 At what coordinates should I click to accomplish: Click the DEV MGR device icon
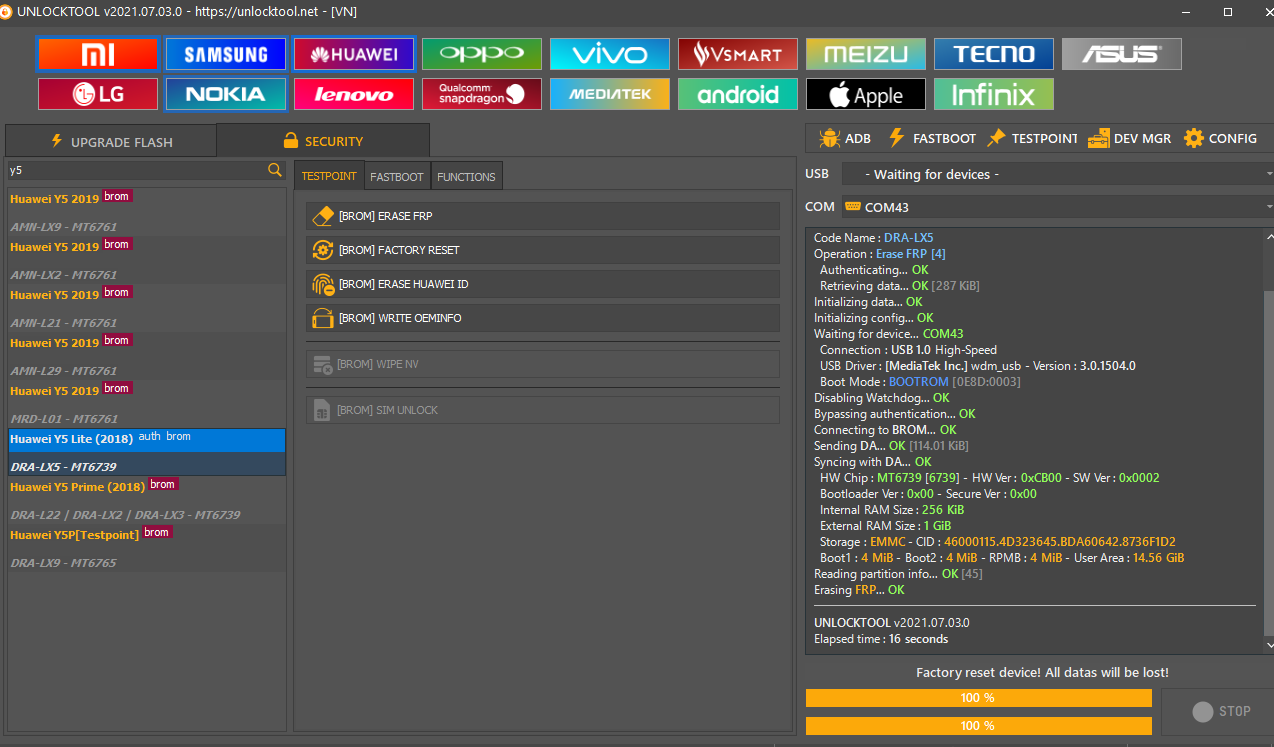[1099, 138]
